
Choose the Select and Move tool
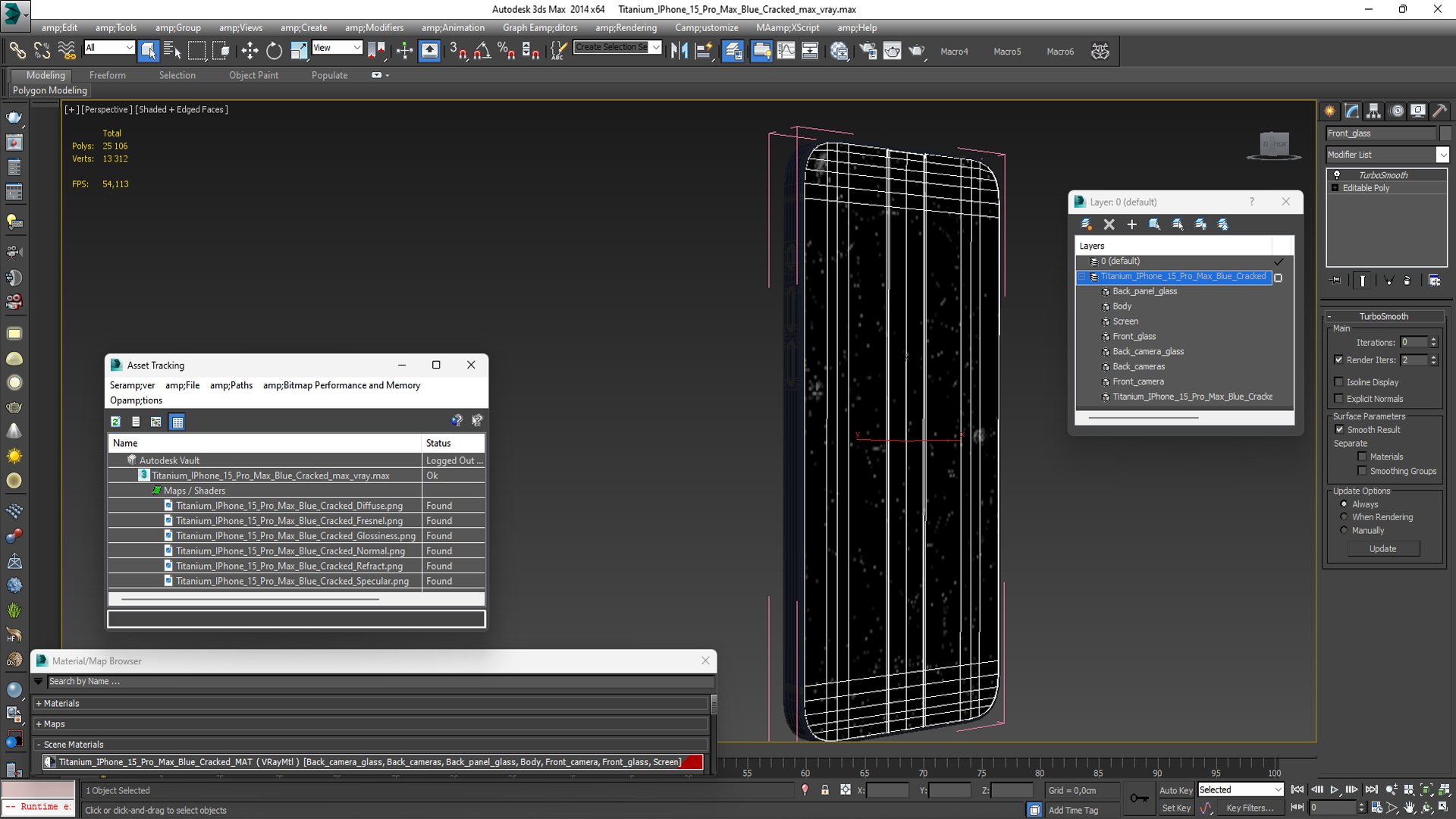pos(249,51)
